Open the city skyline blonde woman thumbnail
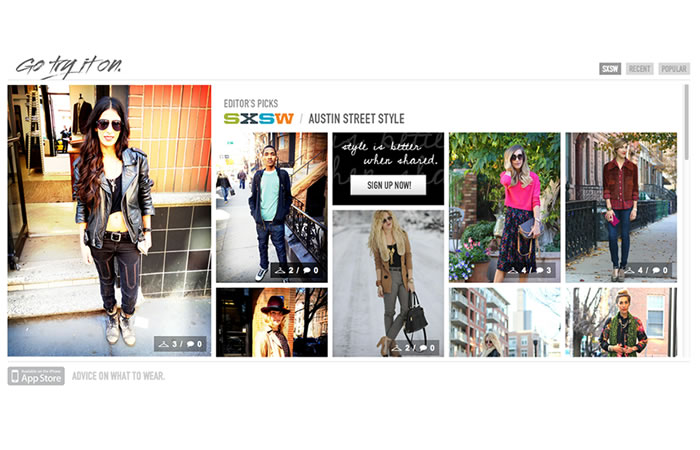Screen dimensions: 700x450 pos(504,322)
